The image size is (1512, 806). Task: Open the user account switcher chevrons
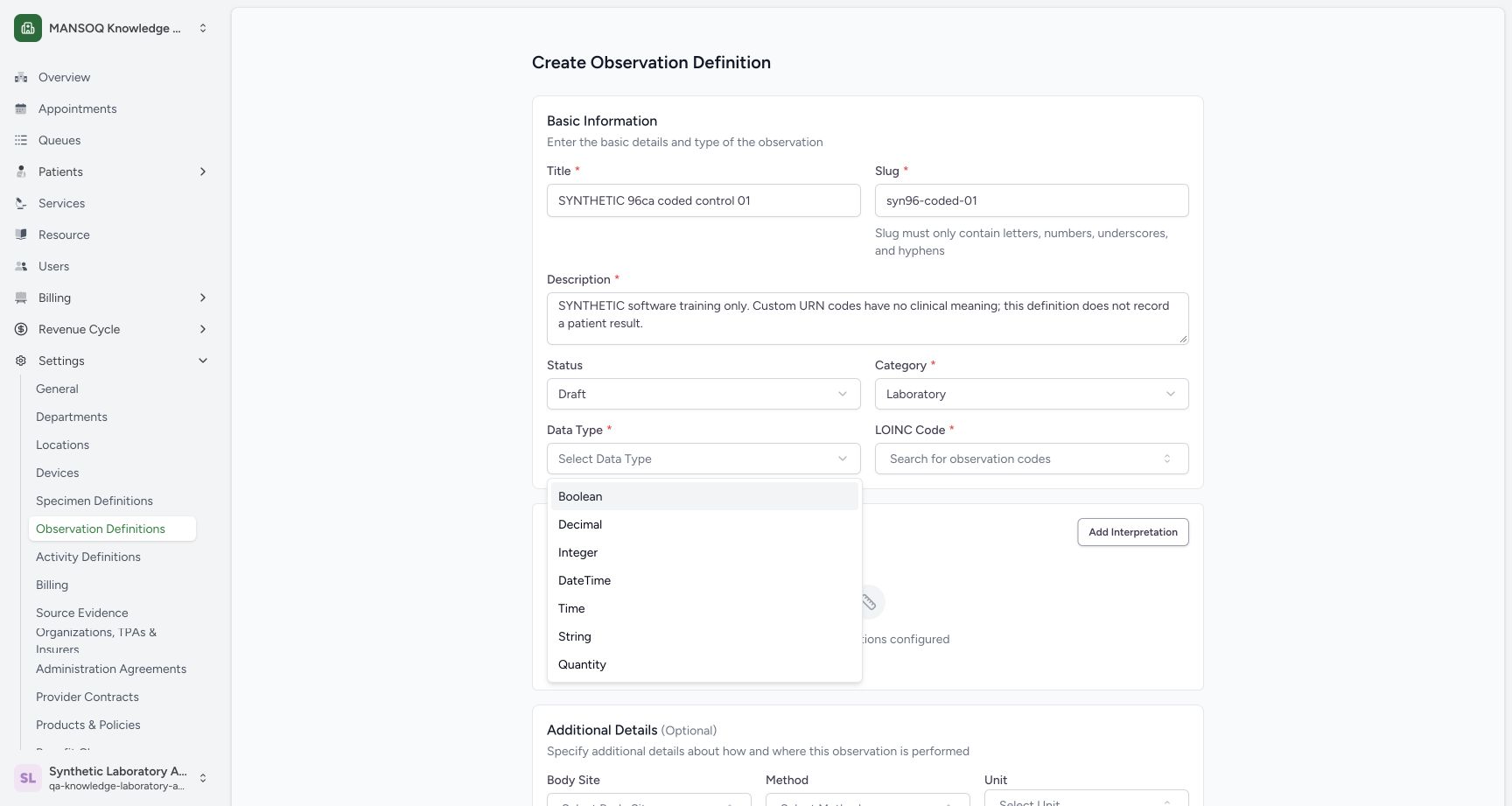click(x=203, y=778)
